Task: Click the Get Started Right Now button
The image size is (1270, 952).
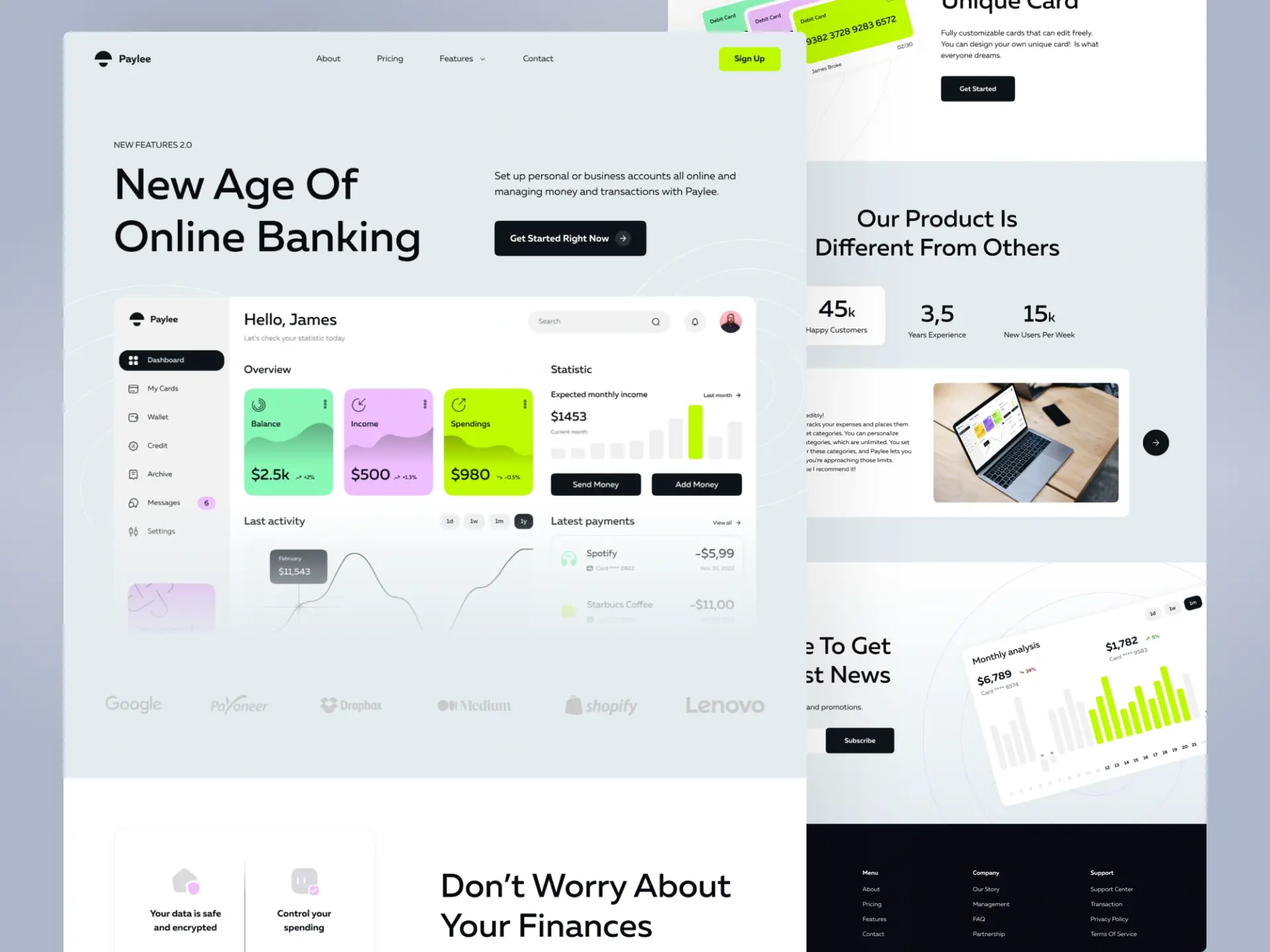Action: 570,238
